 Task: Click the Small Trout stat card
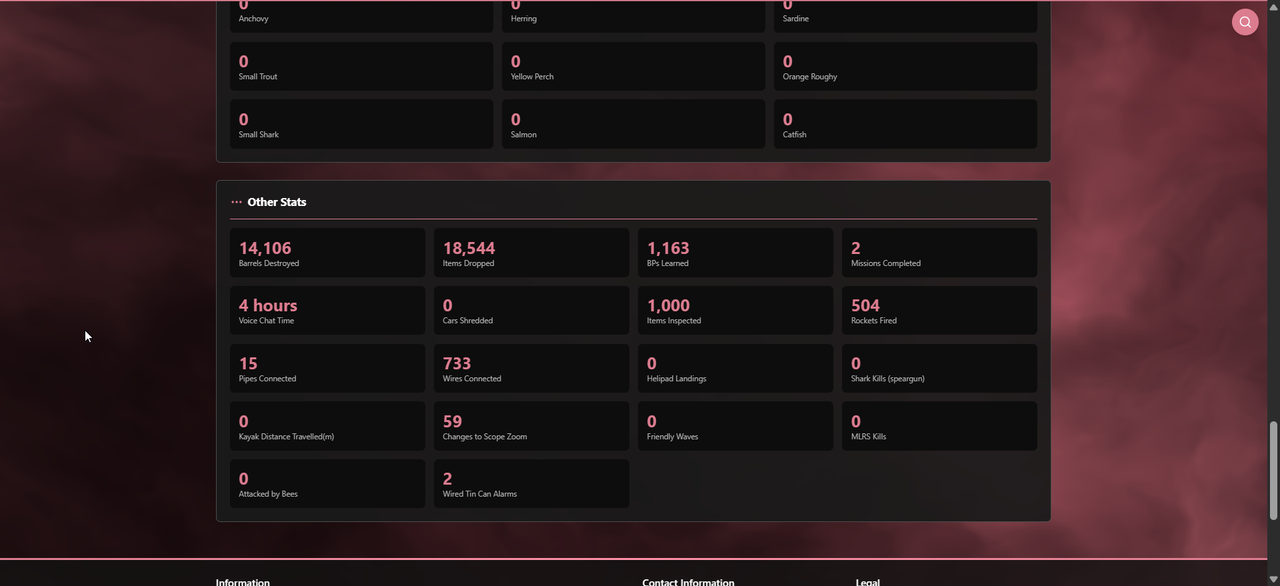[x=361, y=66]
